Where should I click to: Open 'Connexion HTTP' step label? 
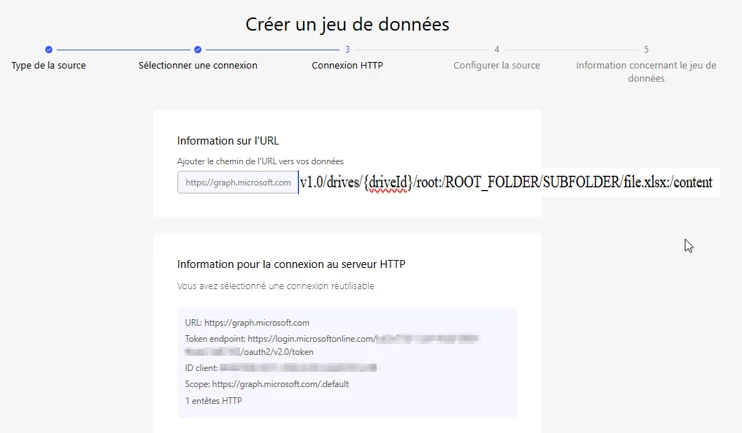click(x=347, y=65)
